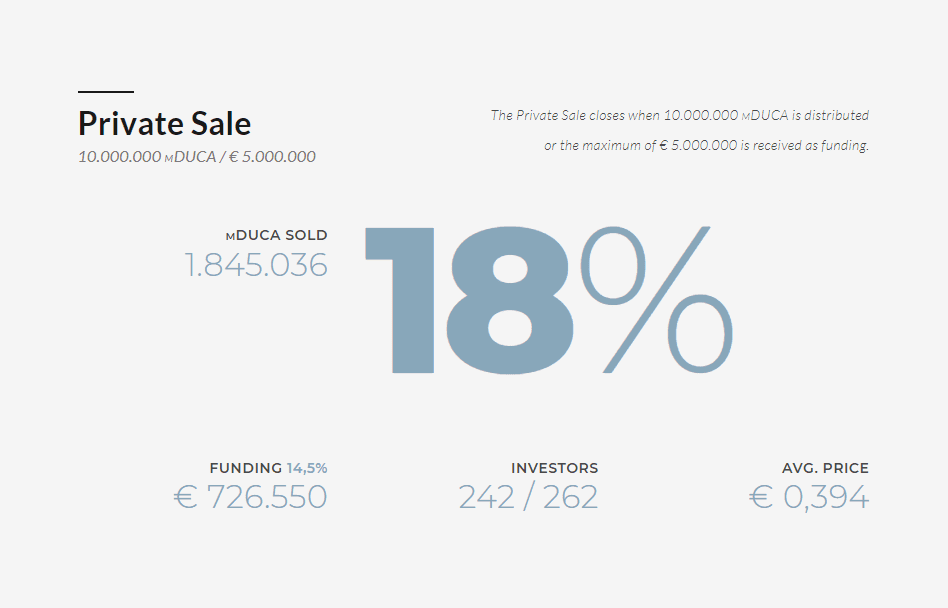Click the euro sign before 726.550

[x=186, y=497]
